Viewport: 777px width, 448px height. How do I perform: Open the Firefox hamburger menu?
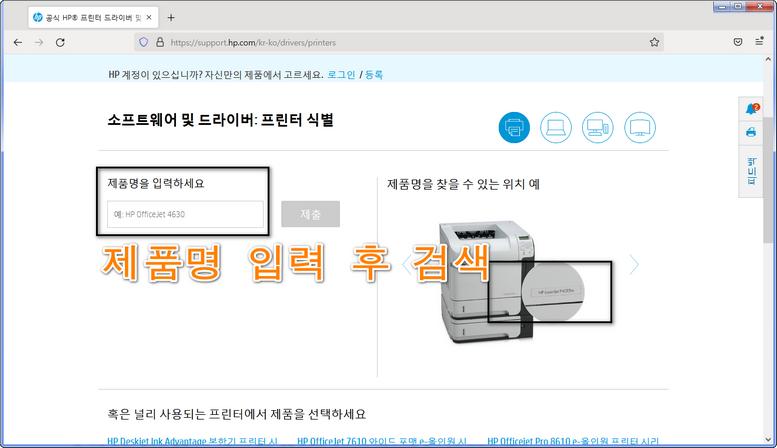(759, 42)
